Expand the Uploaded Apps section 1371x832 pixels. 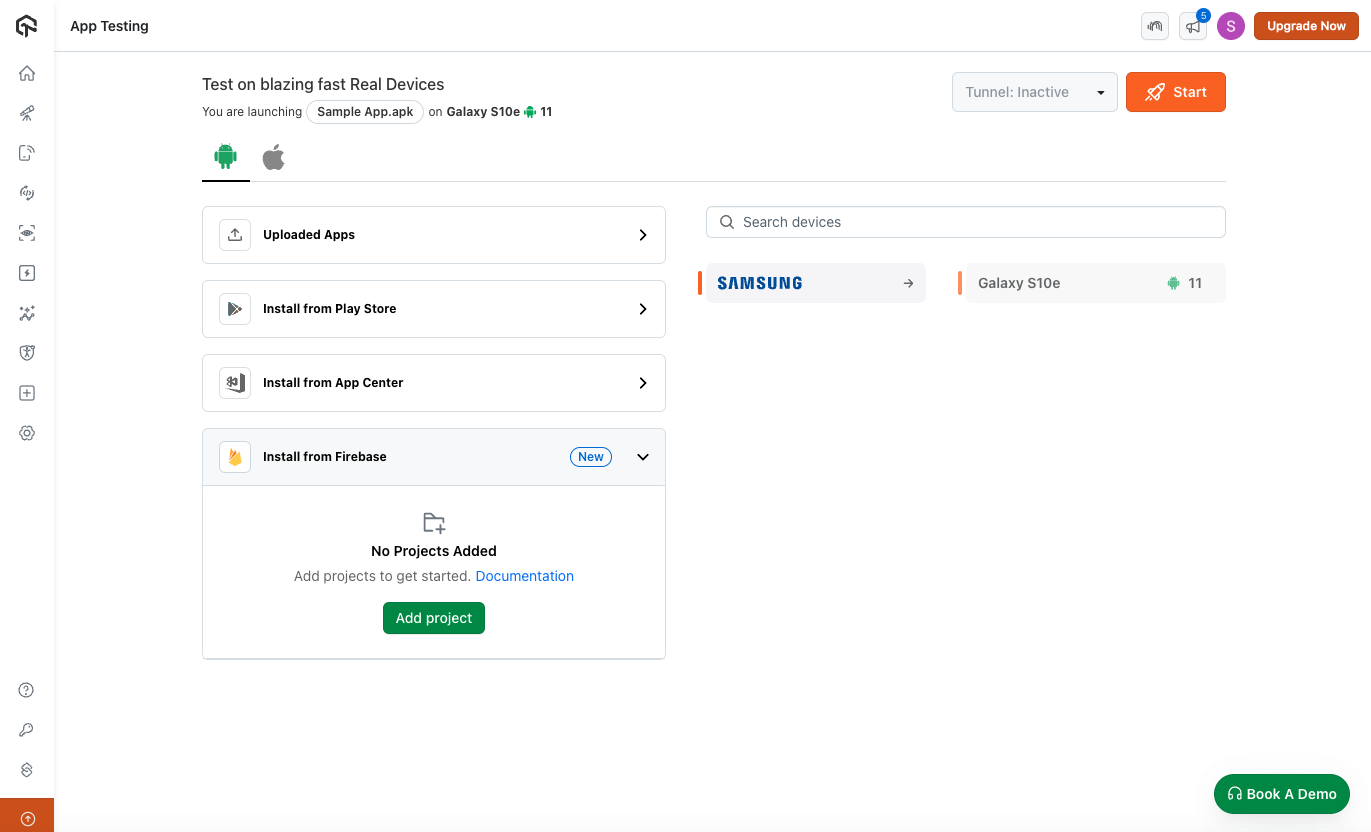point(433,234)
